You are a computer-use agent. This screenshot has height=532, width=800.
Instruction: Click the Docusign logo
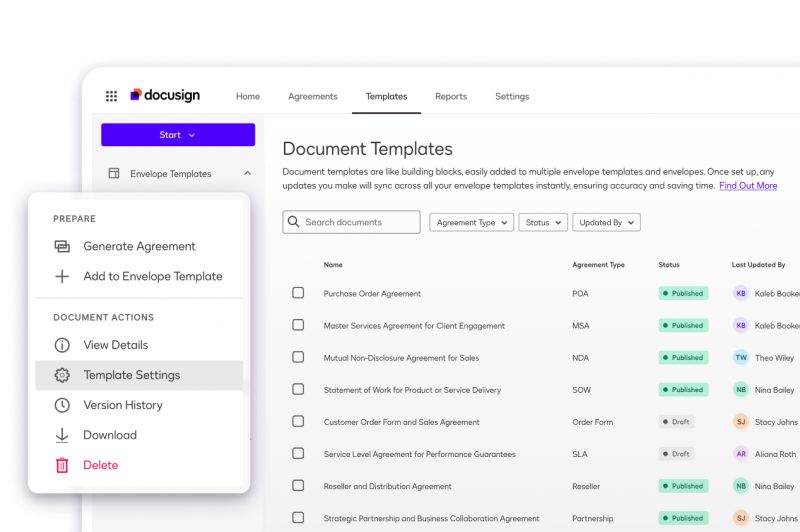(x=165, y=95)
